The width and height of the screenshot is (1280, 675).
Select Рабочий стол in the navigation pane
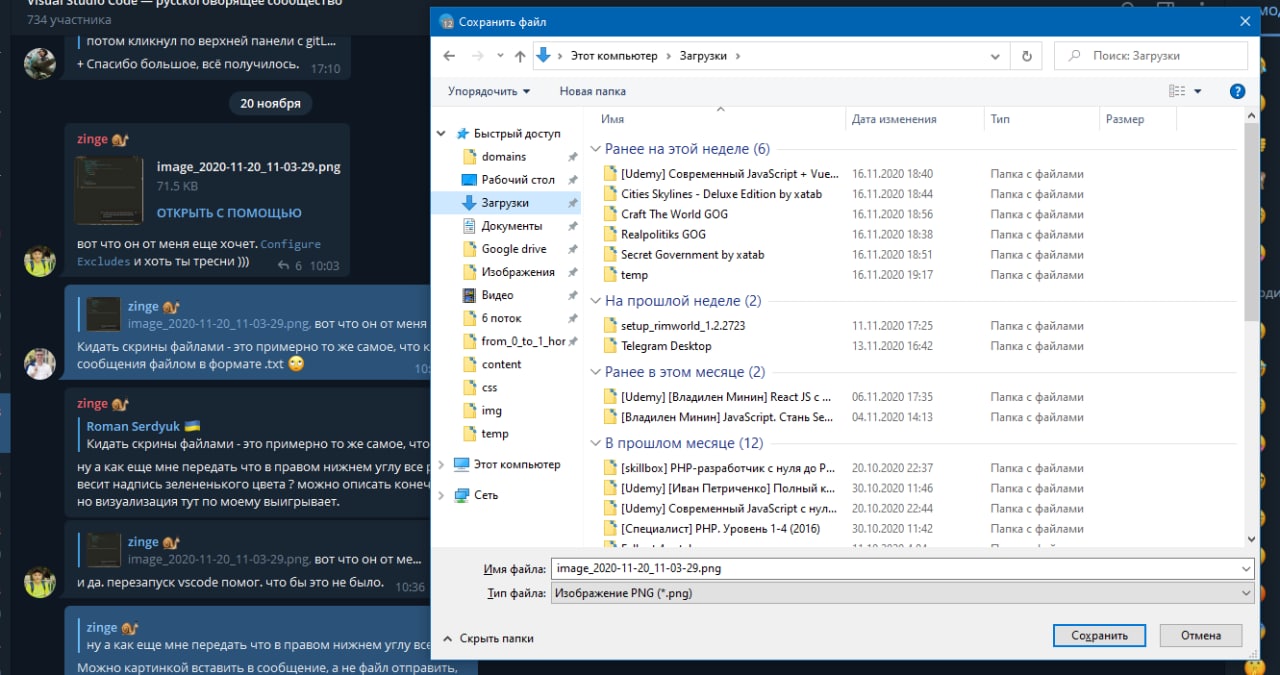[x=517, y=179]
